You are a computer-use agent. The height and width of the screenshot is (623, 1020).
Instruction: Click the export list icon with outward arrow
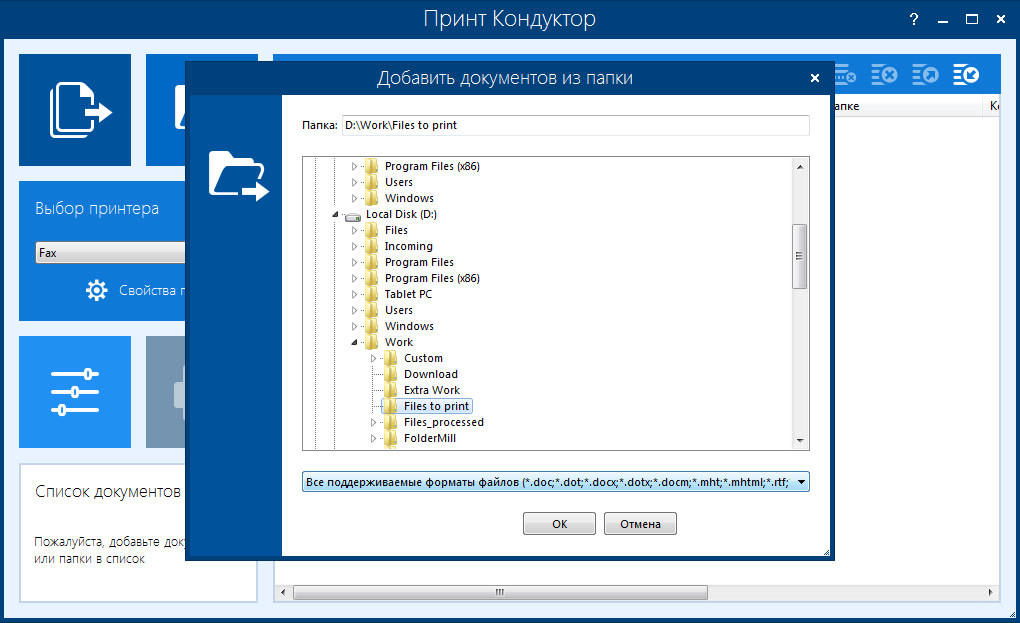(925, 75)
